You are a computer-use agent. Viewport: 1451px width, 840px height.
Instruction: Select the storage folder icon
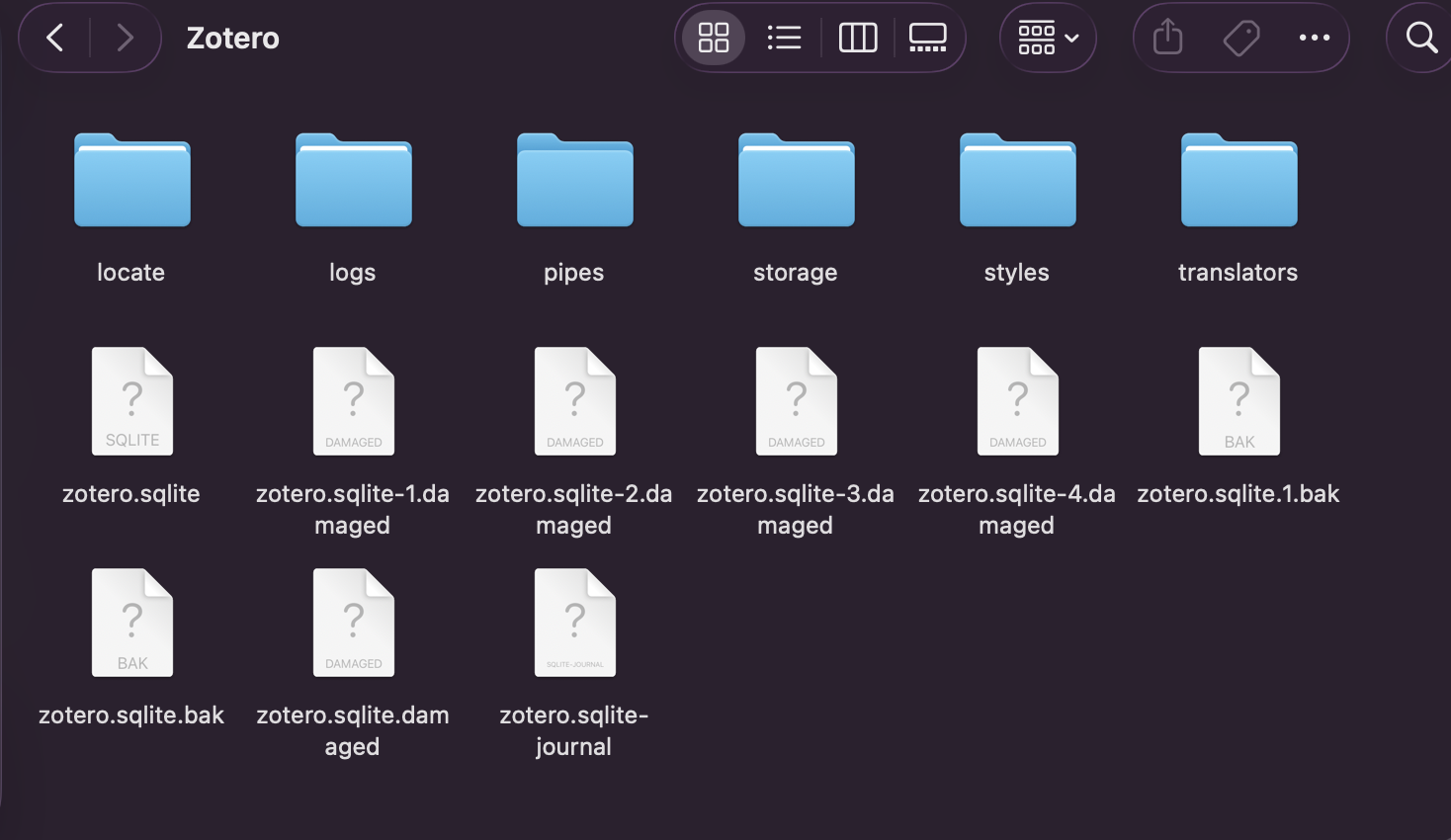click(x=797, y=180)
